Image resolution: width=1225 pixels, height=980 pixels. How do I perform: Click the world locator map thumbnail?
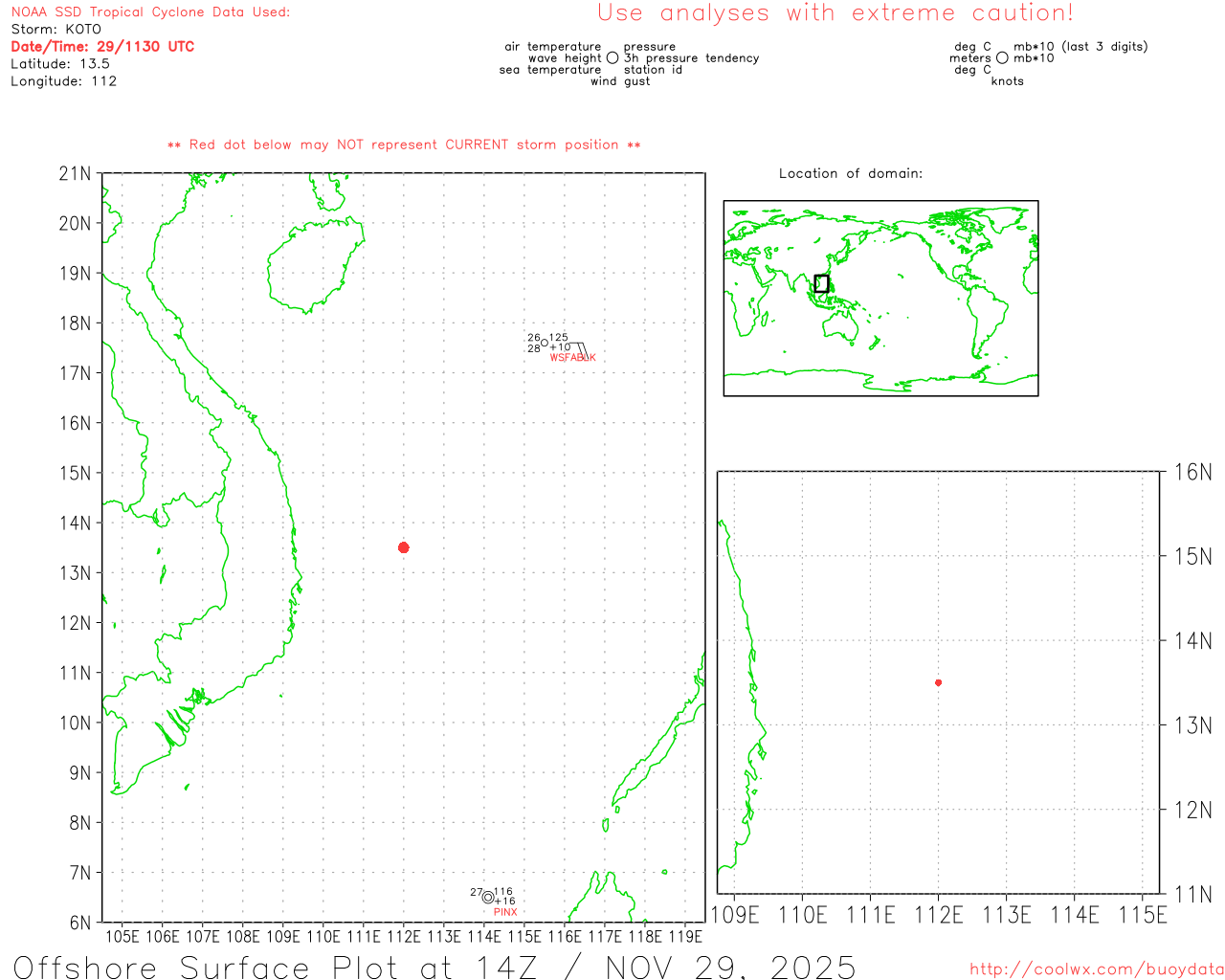880,298
